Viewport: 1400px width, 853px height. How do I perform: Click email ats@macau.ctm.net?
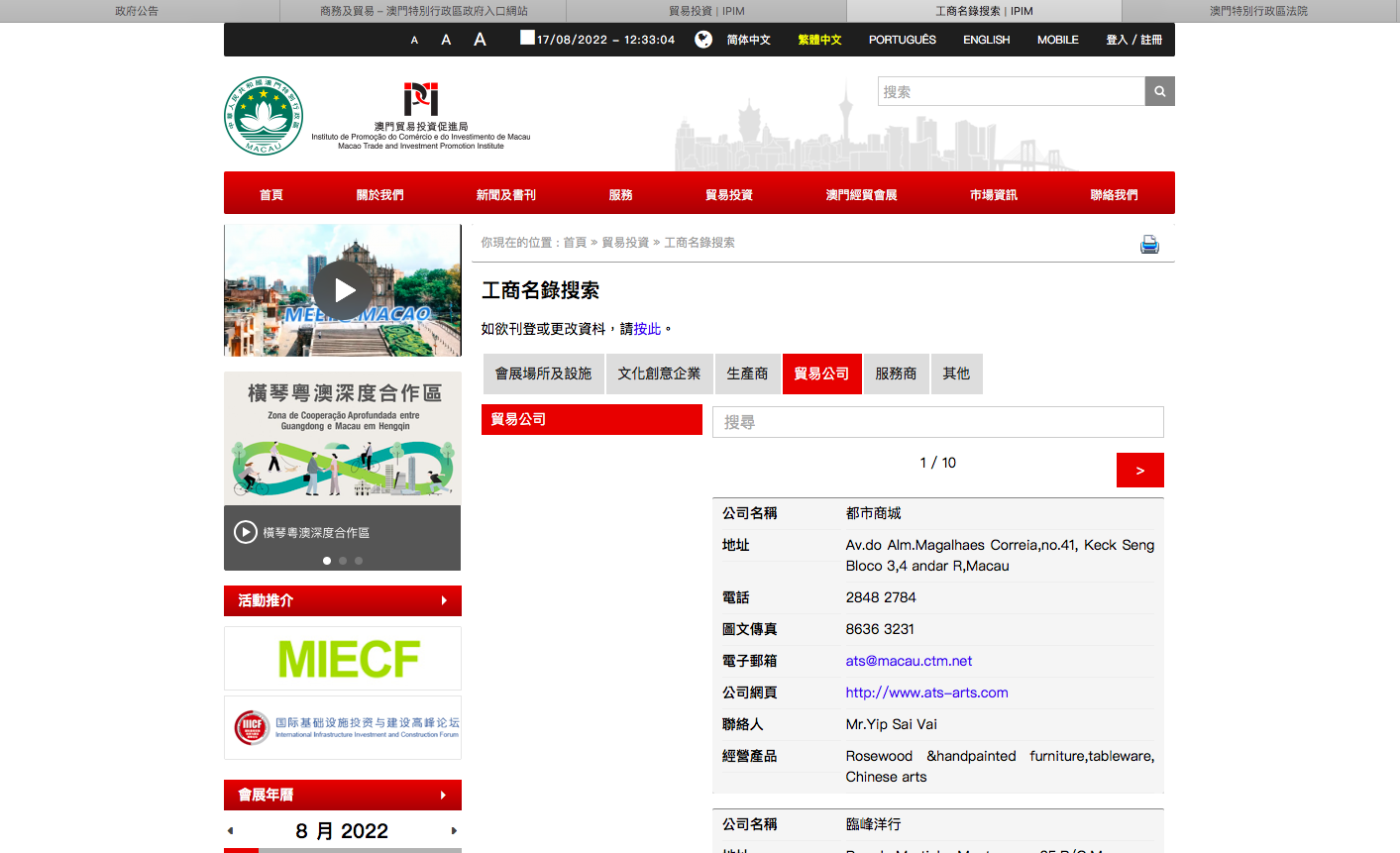click(x=909, y=661)
